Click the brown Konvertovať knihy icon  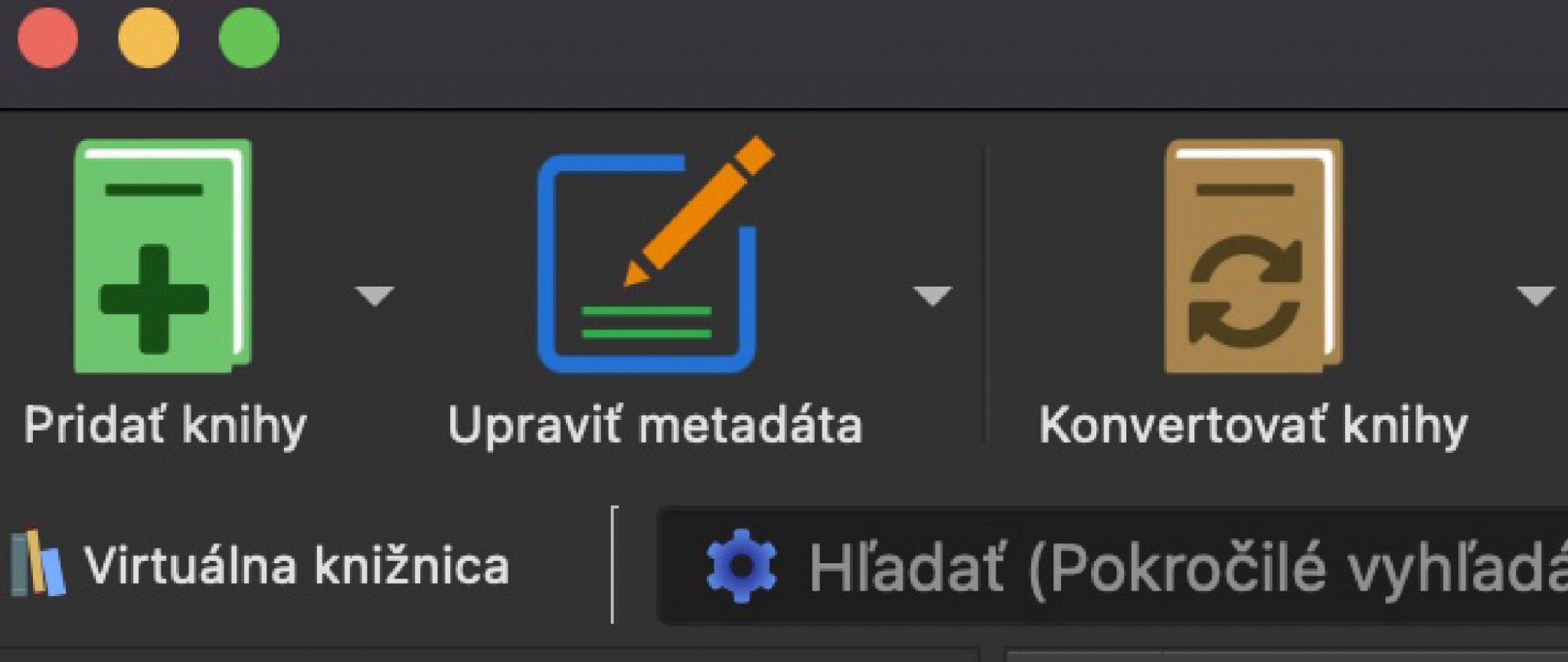coord(1253,256)
